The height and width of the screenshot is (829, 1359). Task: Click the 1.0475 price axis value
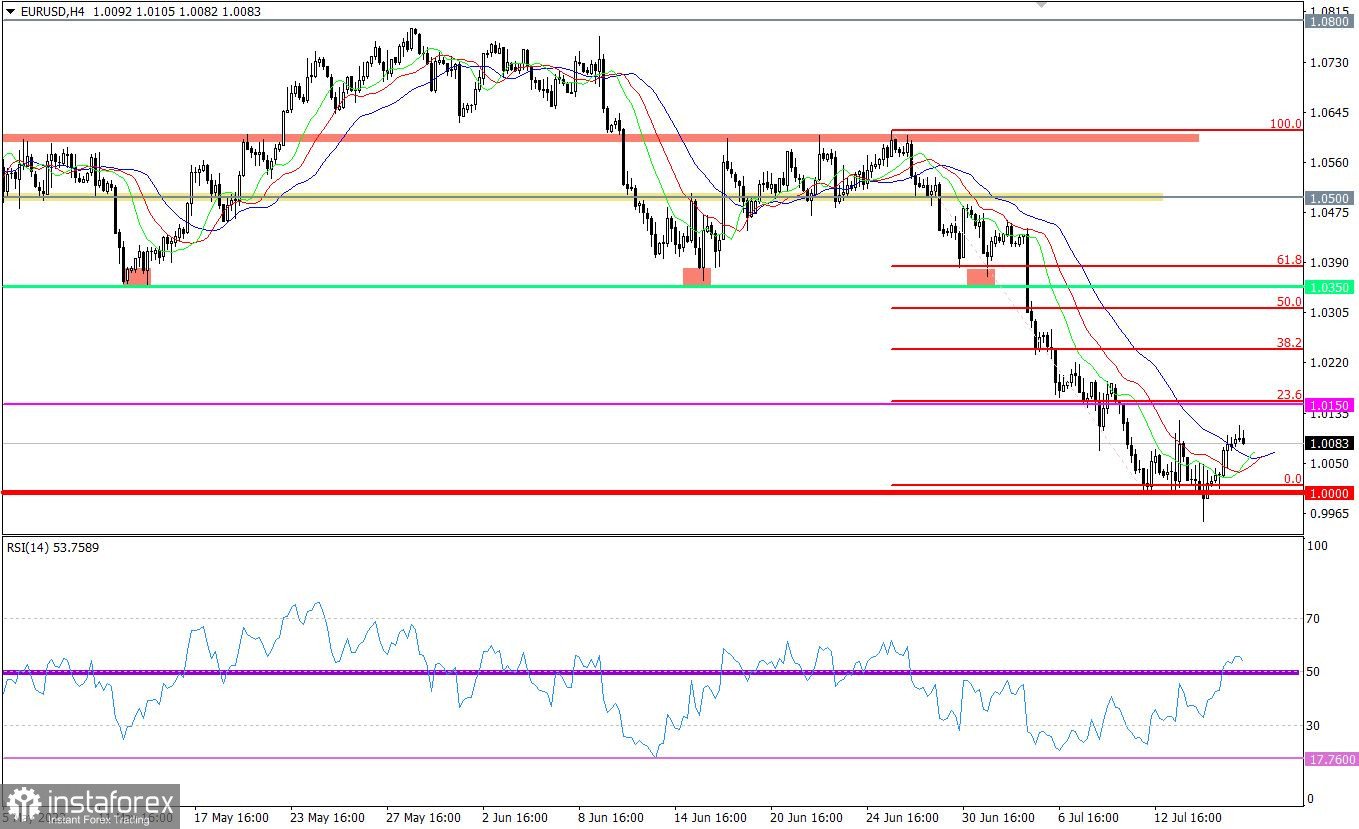tap(1328, 212)
